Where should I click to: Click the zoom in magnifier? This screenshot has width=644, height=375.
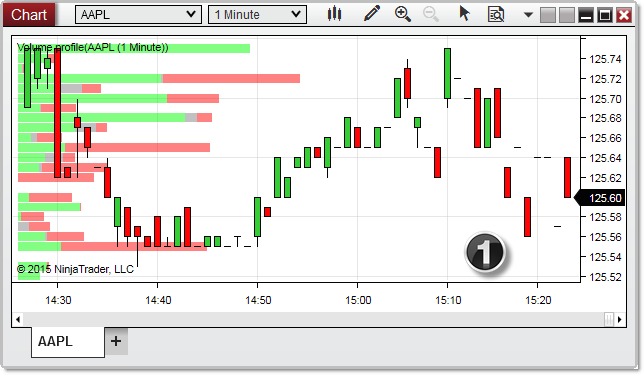point(402,14)
